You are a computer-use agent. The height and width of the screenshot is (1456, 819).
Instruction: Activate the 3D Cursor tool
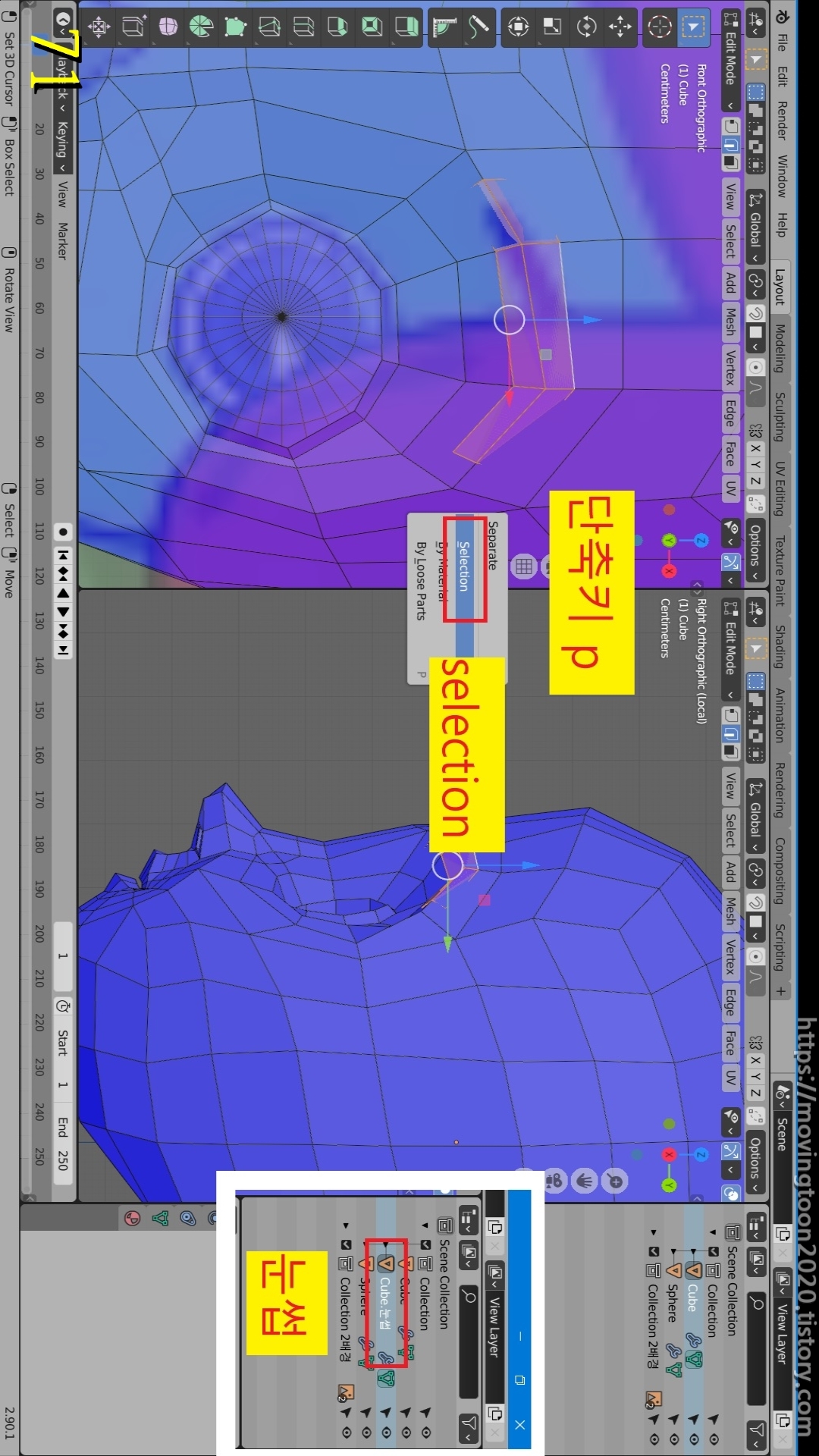[660, 28]
